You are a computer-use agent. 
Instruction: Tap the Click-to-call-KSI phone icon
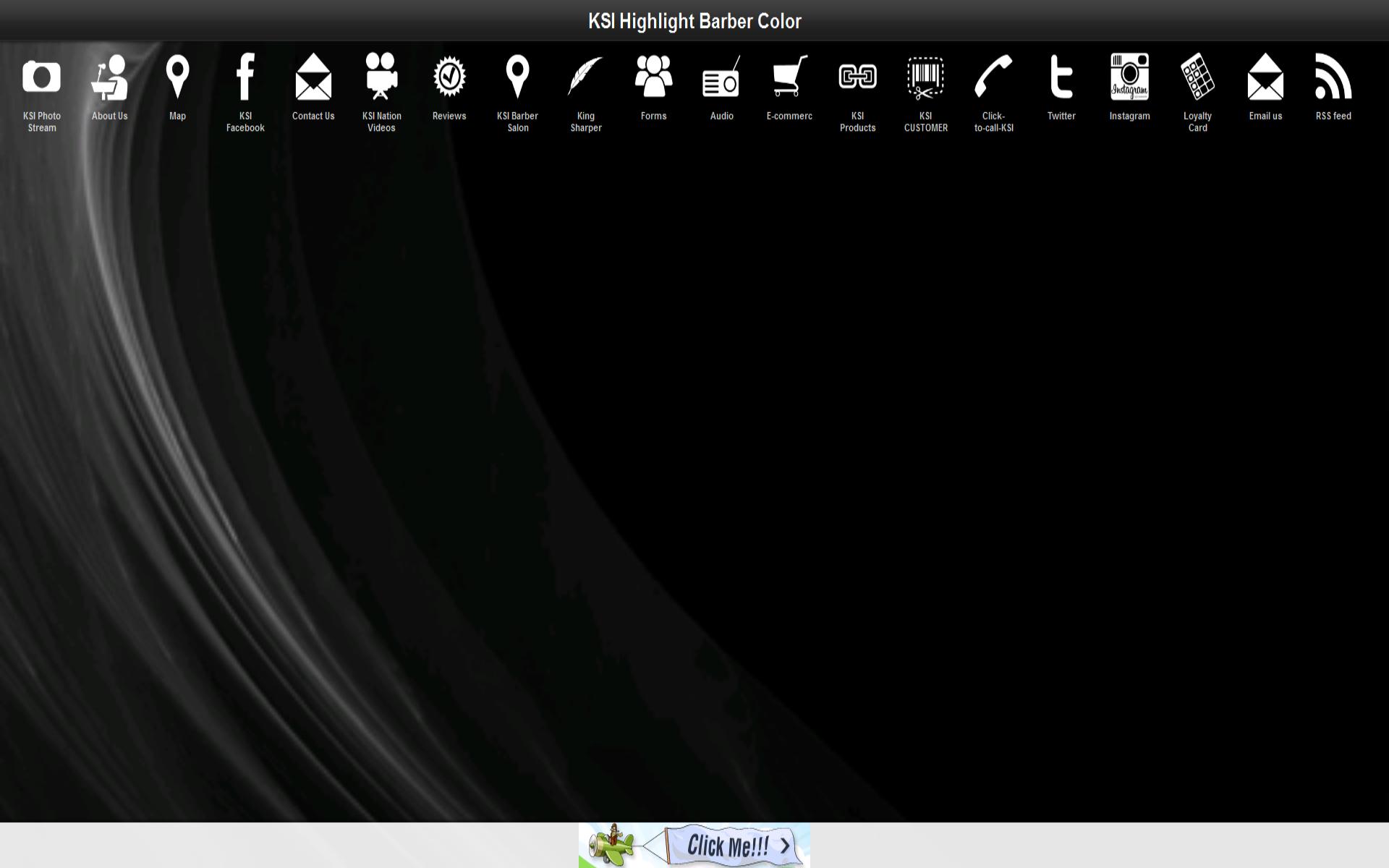pyautogui.click(x=993, y=77)
